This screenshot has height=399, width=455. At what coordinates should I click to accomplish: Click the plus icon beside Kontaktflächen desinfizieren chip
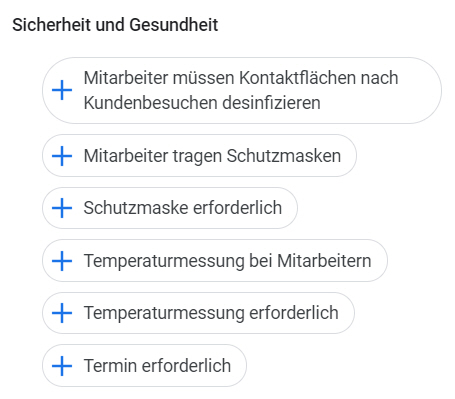62,90
